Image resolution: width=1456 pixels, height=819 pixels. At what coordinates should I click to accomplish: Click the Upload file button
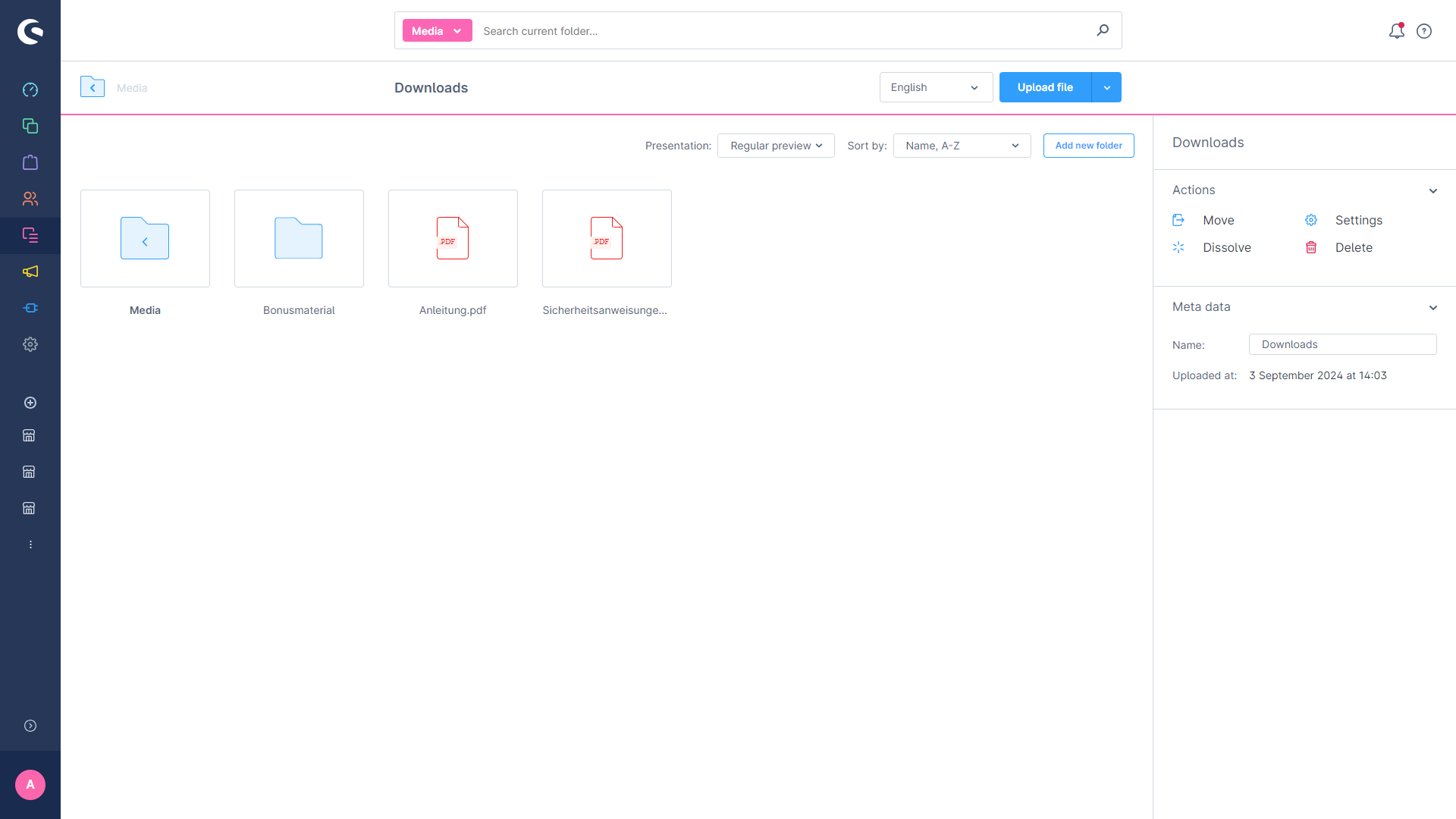1045,87
